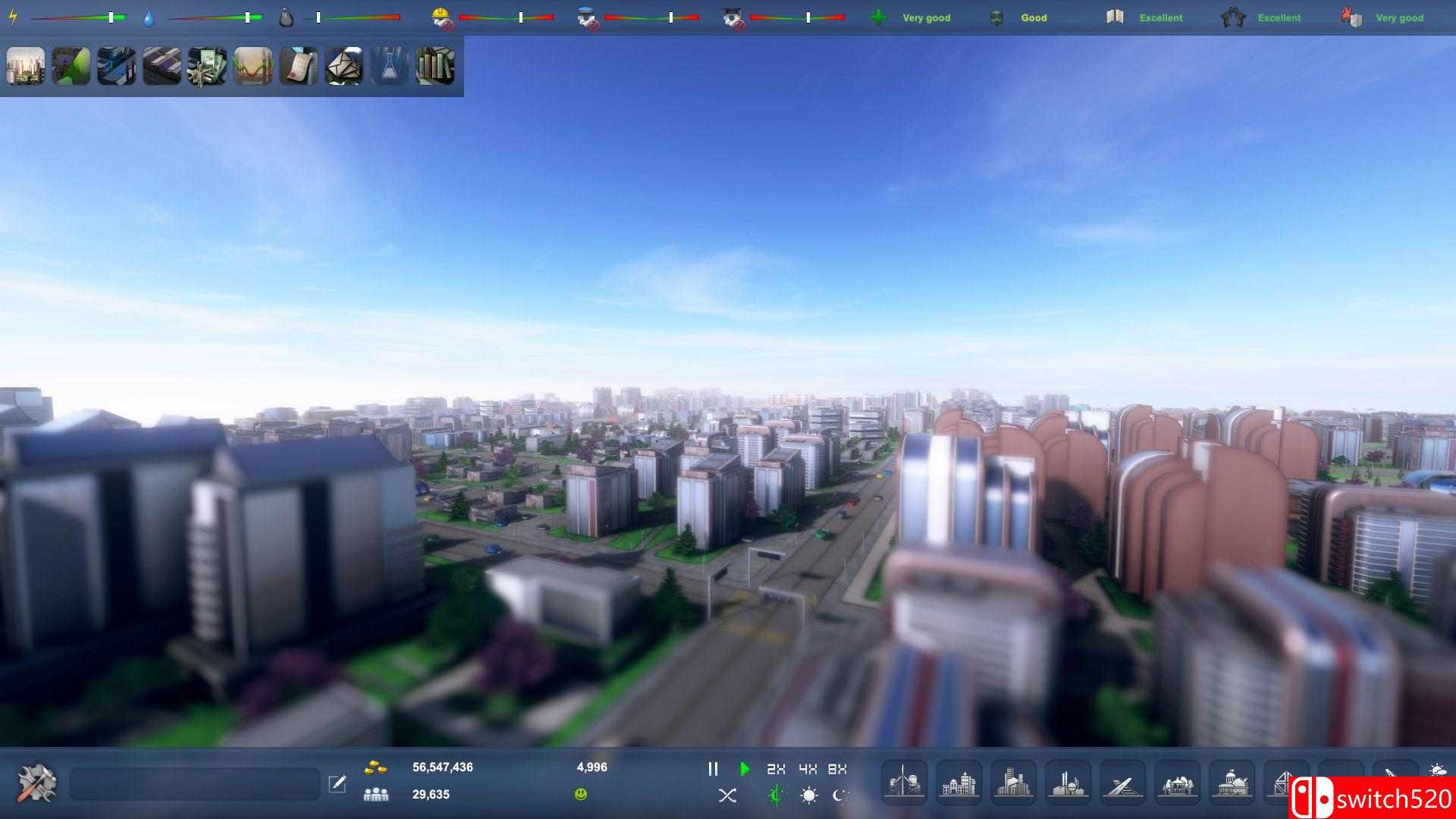Resume gameplay with the play button
Screen dimensions: 1456x819
tap(744, 769)
